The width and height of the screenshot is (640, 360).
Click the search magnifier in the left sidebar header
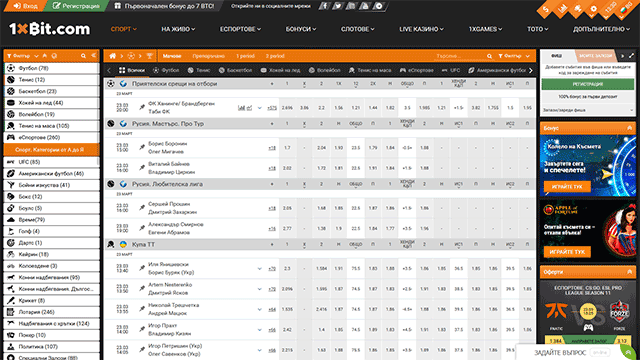pyautogui.click(x=83, y=56)
